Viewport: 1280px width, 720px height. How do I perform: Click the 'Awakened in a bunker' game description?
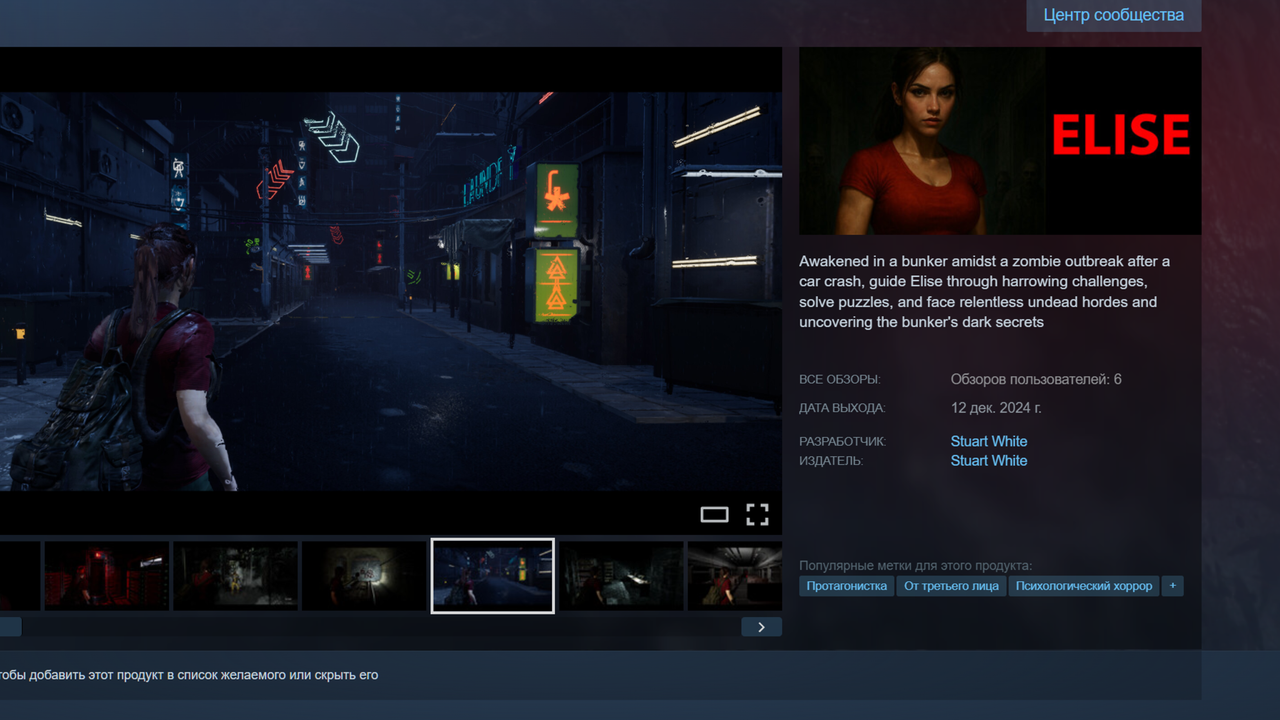[984, 292]
